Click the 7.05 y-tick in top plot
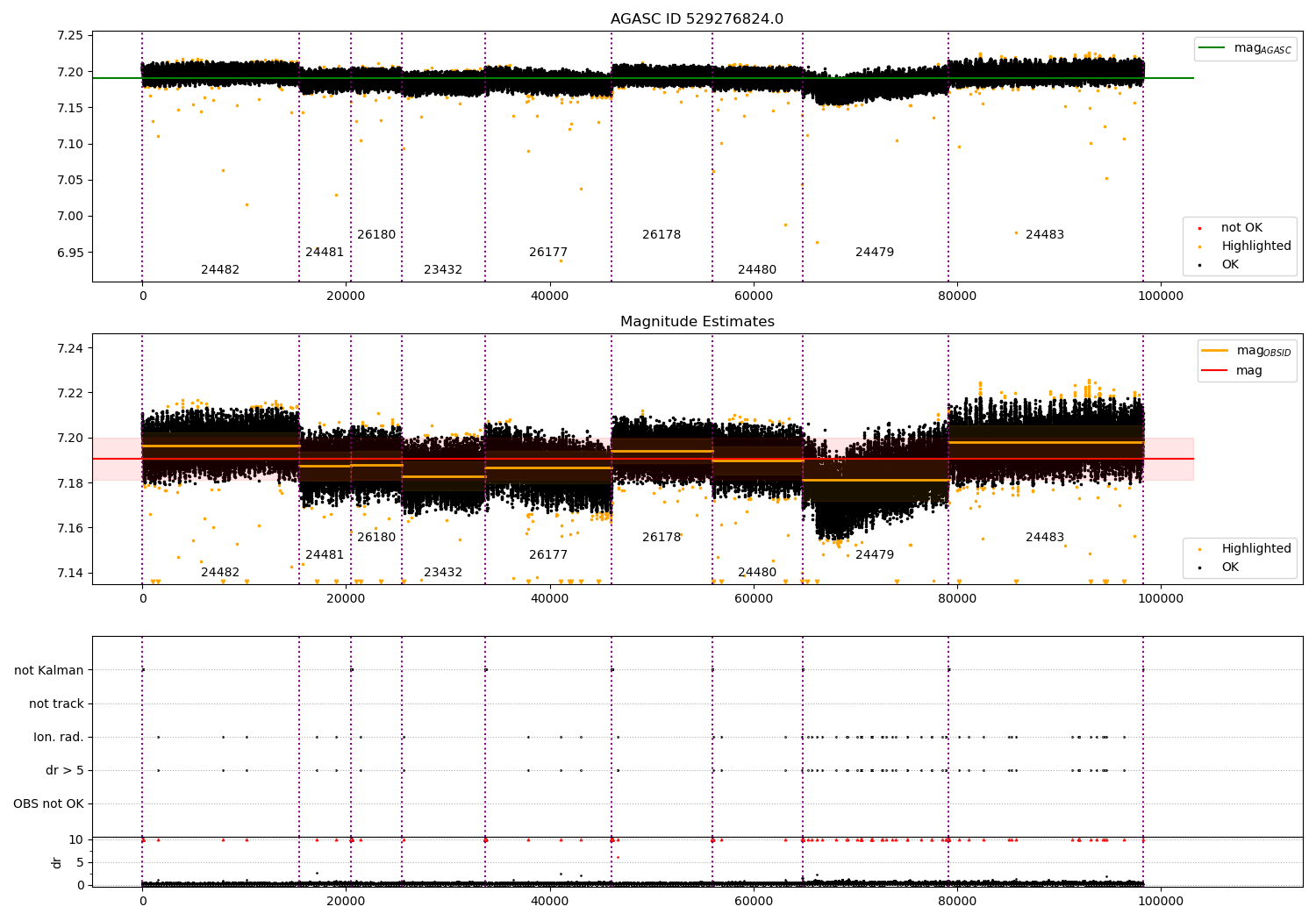Image resolution: width=1316 pixels, height=921 pixels. click(70, 181)
